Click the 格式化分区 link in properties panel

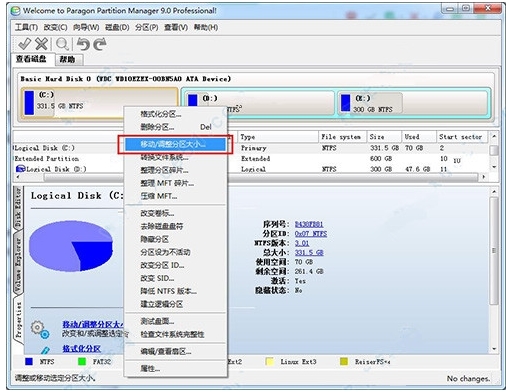coord(81,349)
